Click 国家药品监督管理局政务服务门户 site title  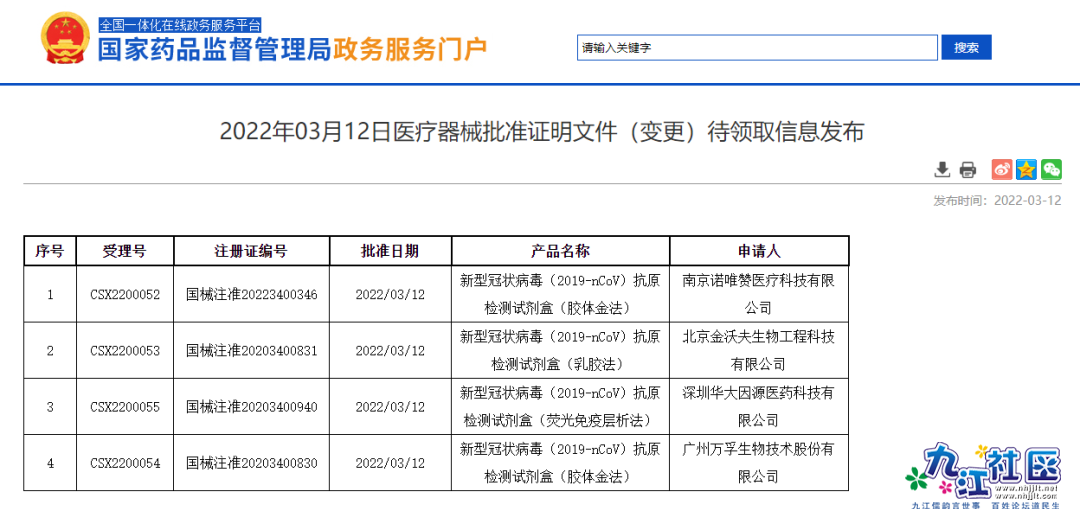(292, 49)
